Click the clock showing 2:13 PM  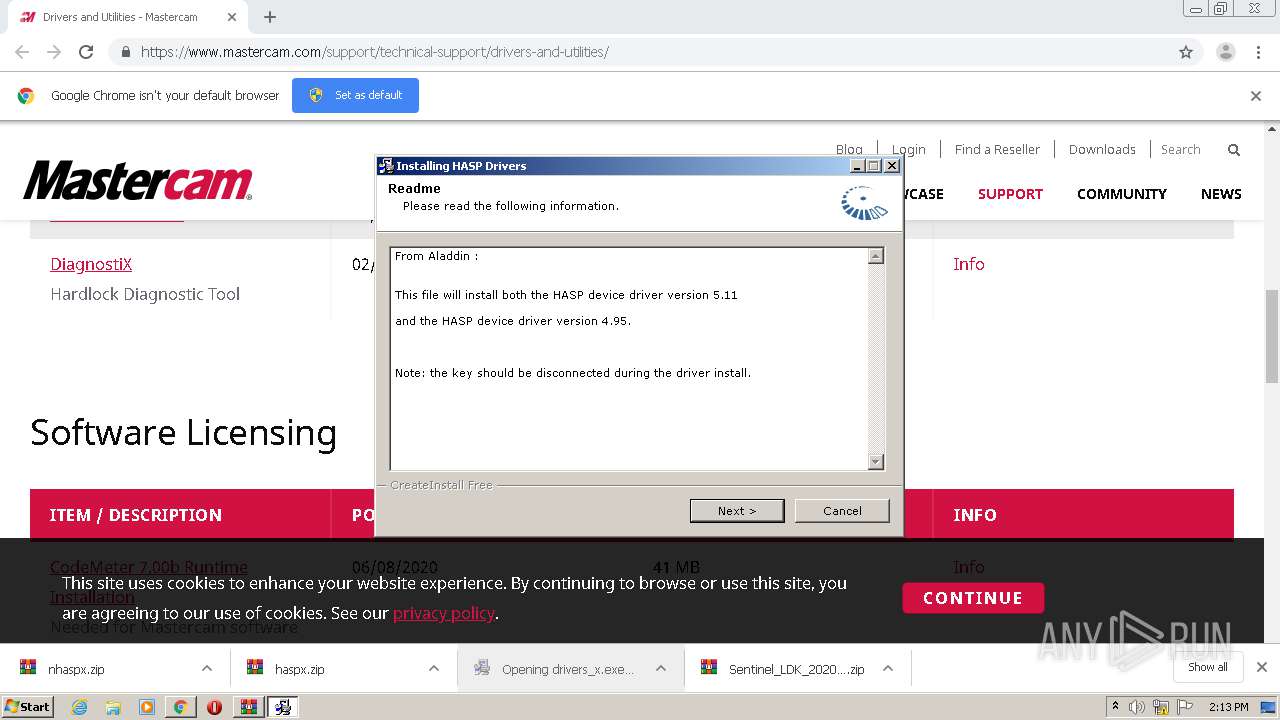click(x=1228, y=707)
